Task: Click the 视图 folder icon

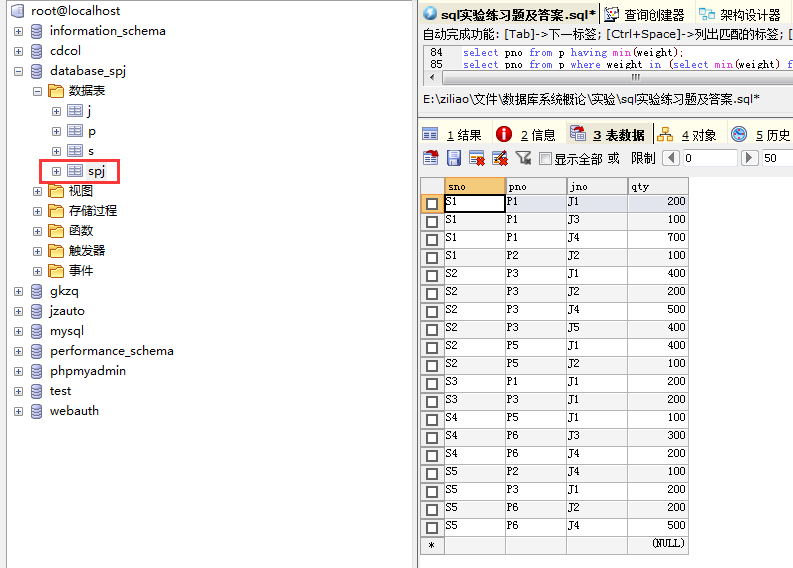Action: pyautogui.click(x=56, y=191)
